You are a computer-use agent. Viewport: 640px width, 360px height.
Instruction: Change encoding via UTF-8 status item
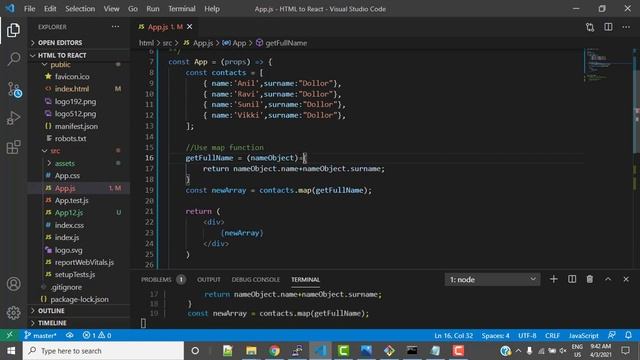[x=527, y=336]
